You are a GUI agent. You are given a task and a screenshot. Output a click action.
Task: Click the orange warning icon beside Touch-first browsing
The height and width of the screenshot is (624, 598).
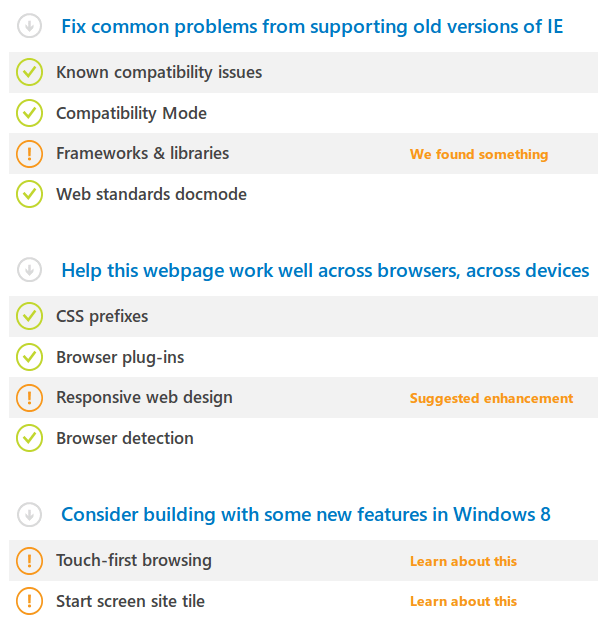point(29,561)
